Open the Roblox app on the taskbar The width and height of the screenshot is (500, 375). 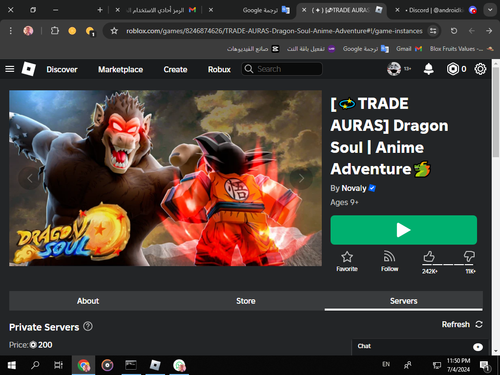[x=155, y=365]
